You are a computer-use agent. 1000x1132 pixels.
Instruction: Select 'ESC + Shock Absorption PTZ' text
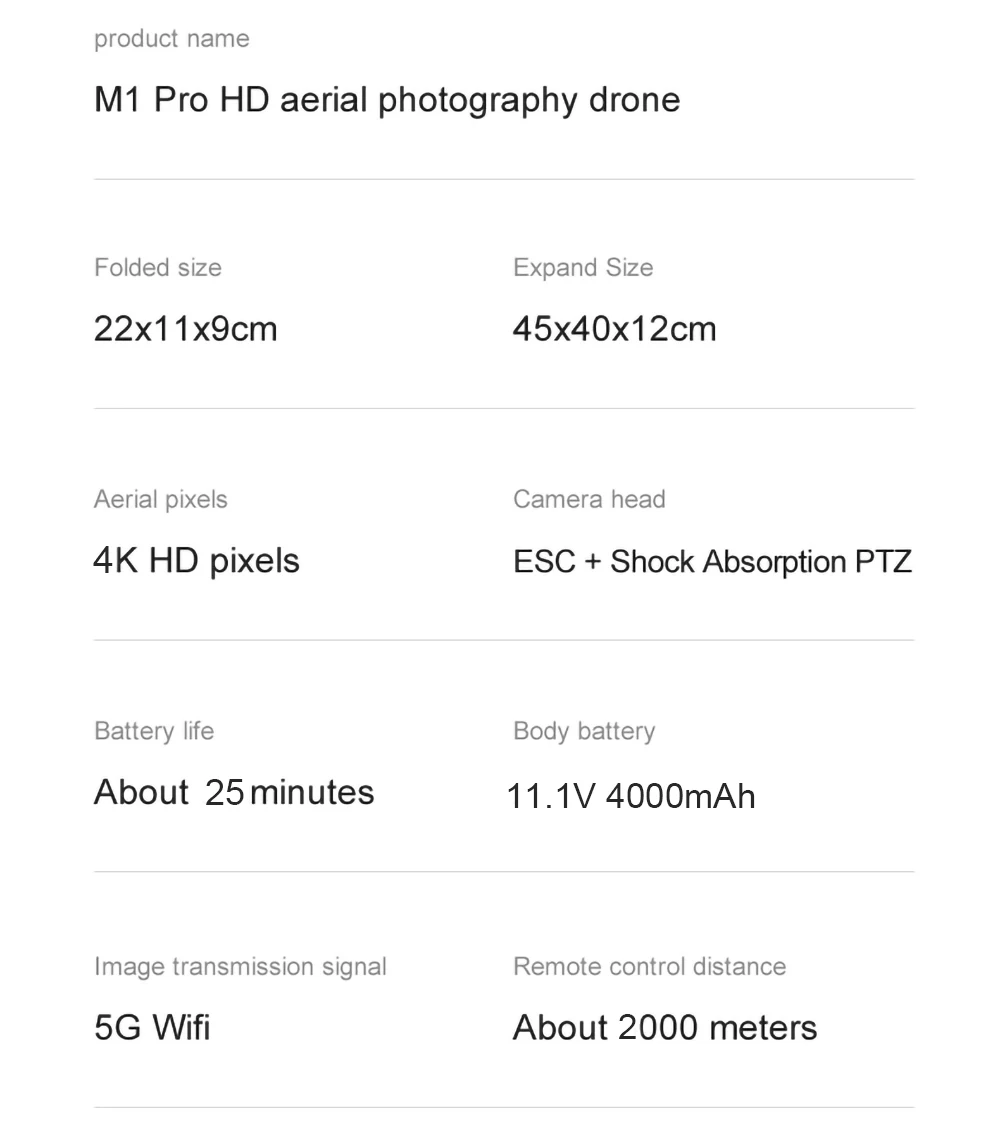(x=713, y=562)
